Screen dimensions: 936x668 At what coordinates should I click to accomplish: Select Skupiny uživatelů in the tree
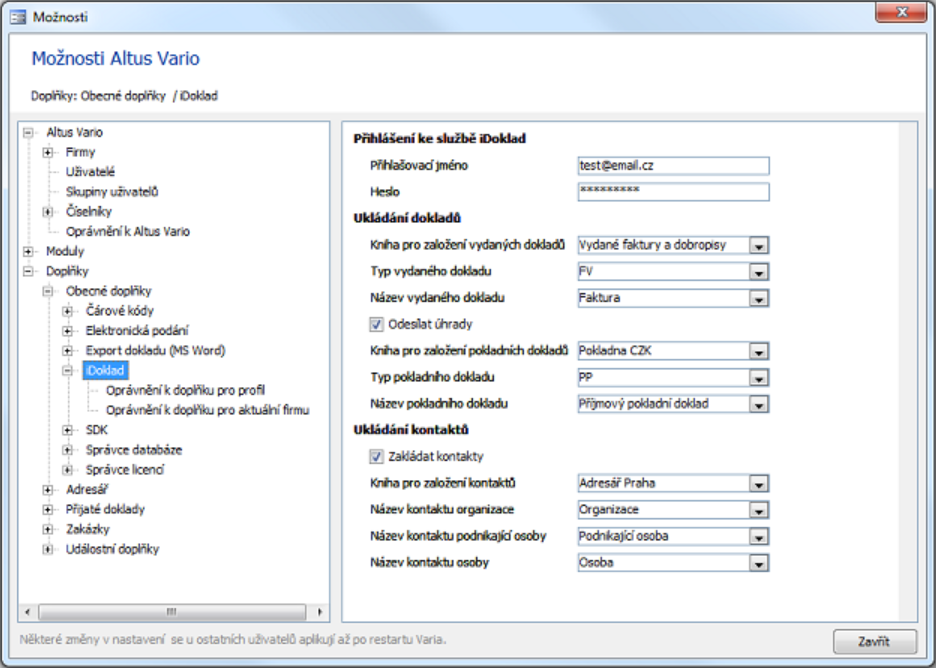(x=112, y=192)
